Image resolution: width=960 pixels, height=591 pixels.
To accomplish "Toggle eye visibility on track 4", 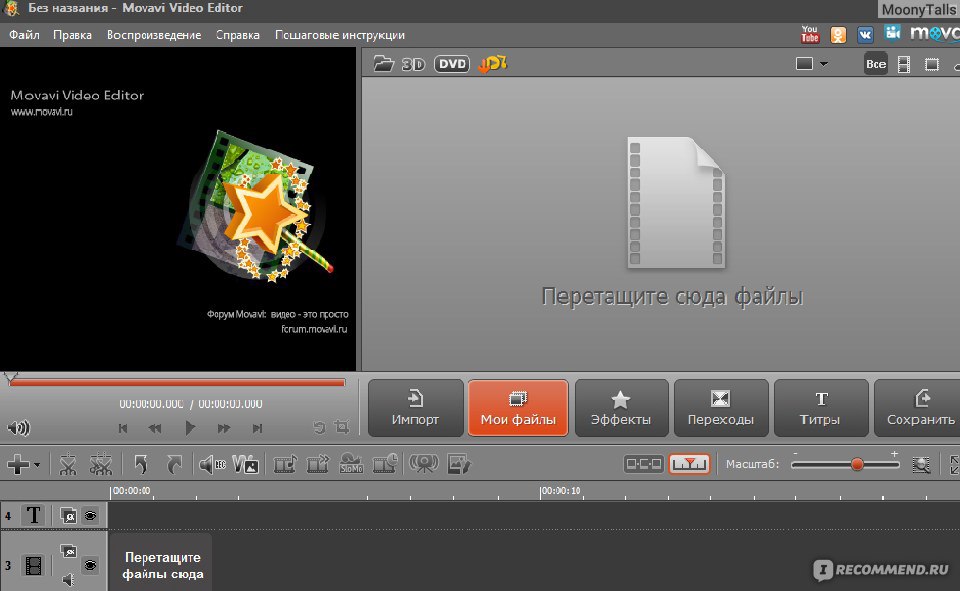I will pyautogui.click(x=91, y=516).
